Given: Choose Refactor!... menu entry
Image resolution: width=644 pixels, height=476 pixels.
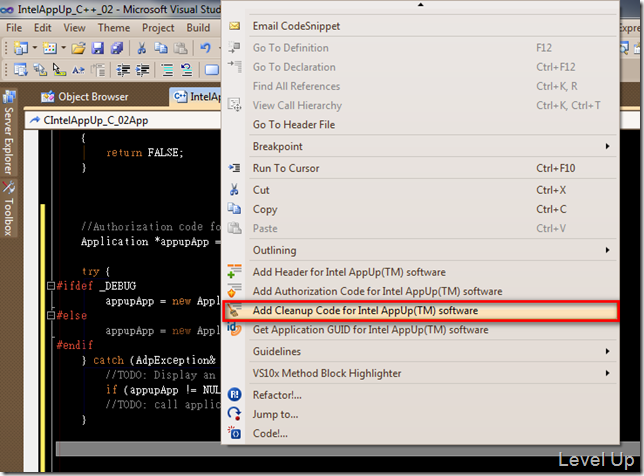Looking at the screenshot, I should (420, 395).
